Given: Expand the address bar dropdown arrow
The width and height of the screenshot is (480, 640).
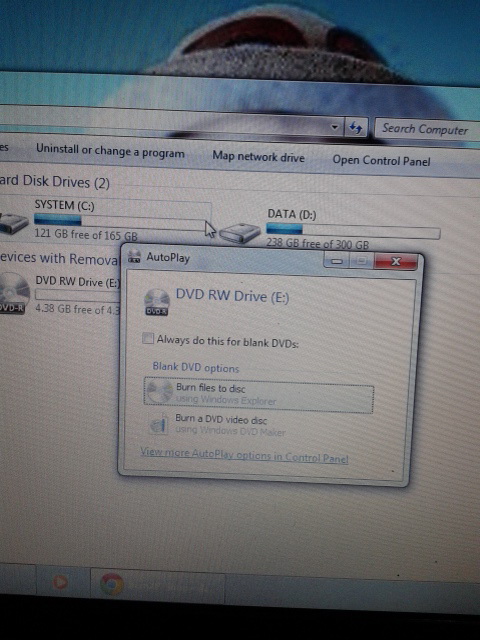Looking at the screenshot, I should coord(335,127).
